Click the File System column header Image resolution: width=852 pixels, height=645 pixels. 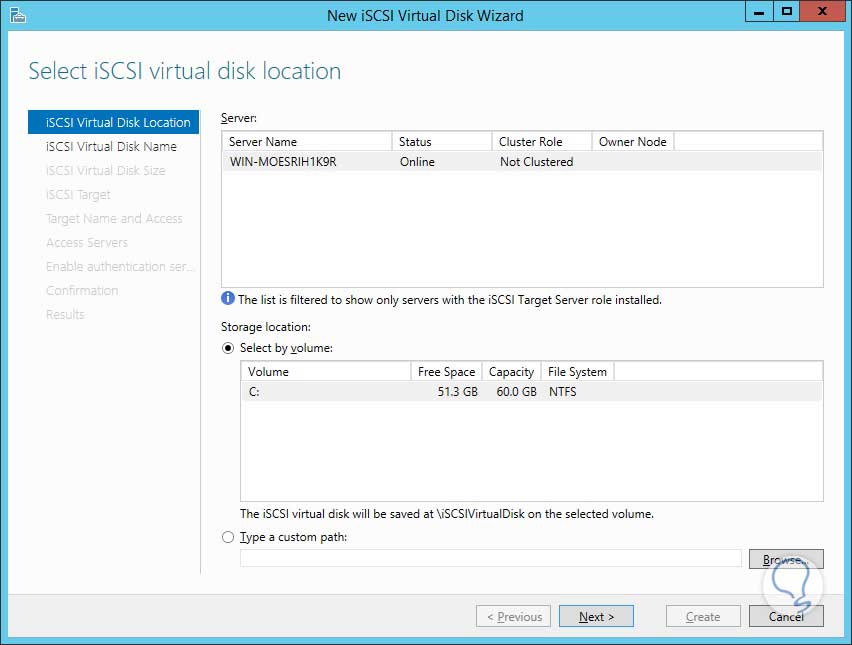click(577, 372)
